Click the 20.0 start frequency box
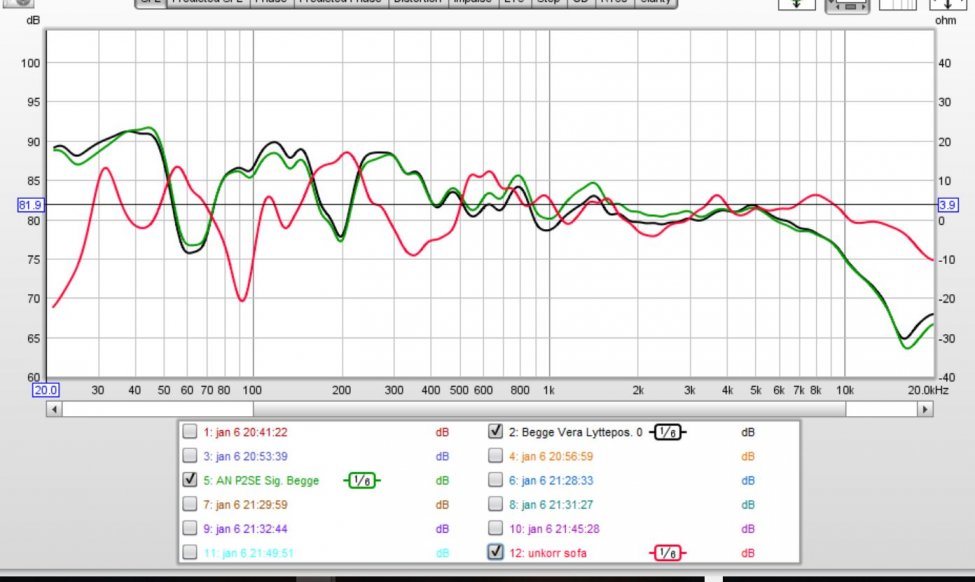975x582 pixels. 45,390
